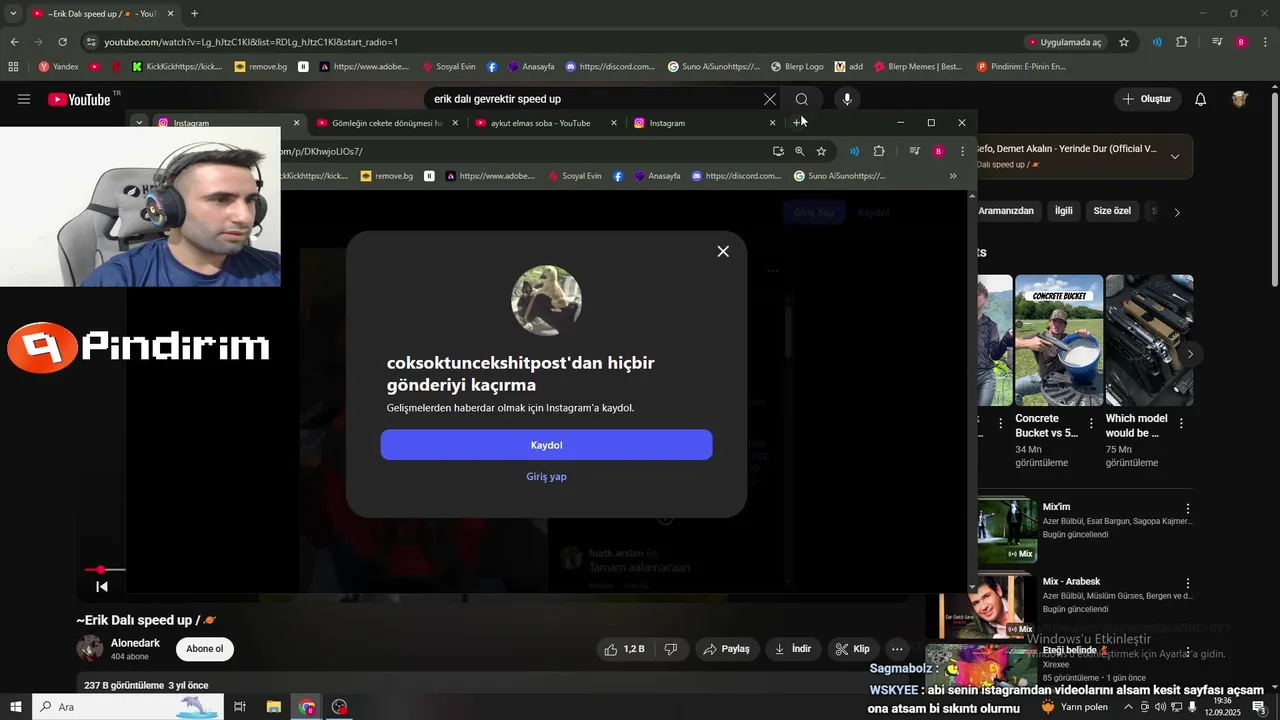
Task: Open three-dot options for Mix - Arabesk
Action: 1188,583
